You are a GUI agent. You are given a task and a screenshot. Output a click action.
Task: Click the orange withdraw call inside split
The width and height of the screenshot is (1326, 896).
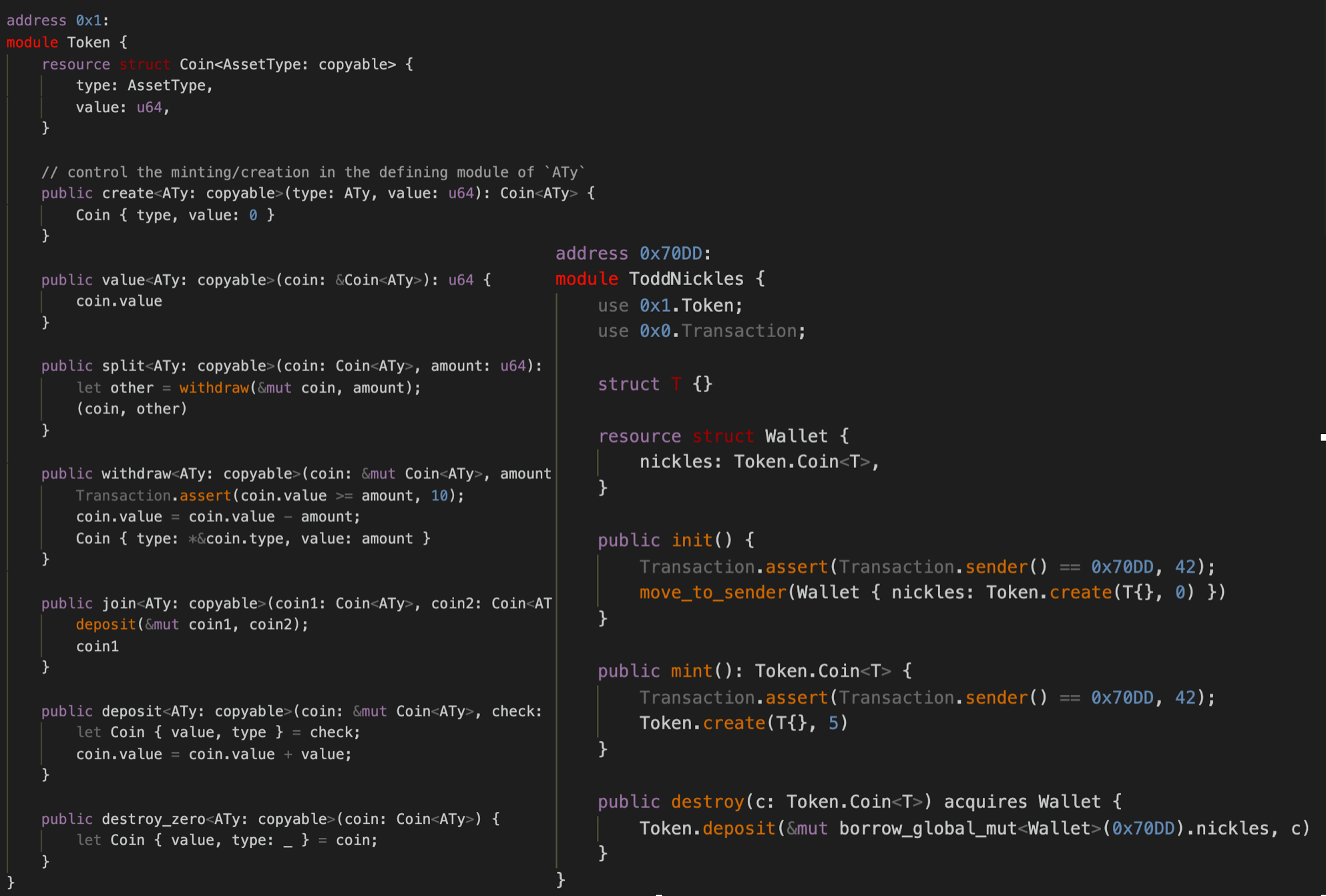pyautogui.click(x=214, y=388)
